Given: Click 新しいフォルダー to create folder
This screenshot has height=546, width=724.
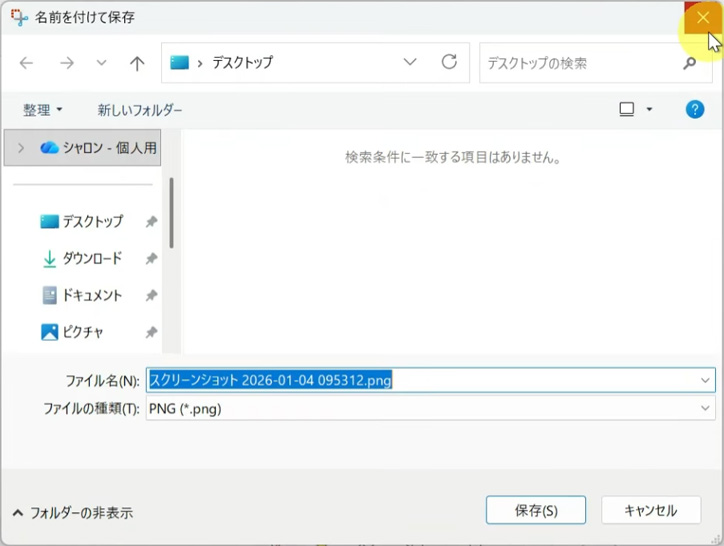Looking at the screenshot, I should click(x=139, y=109).
